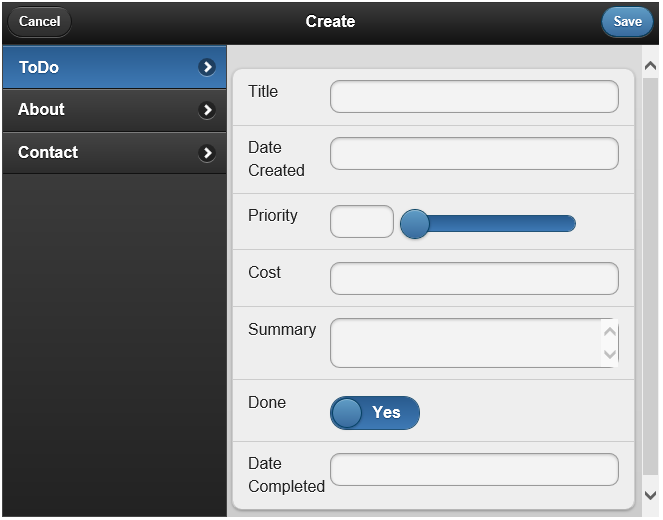Click the Priority slider handle
The width and height of the screenshot is (663, 520).
point(415,223)
